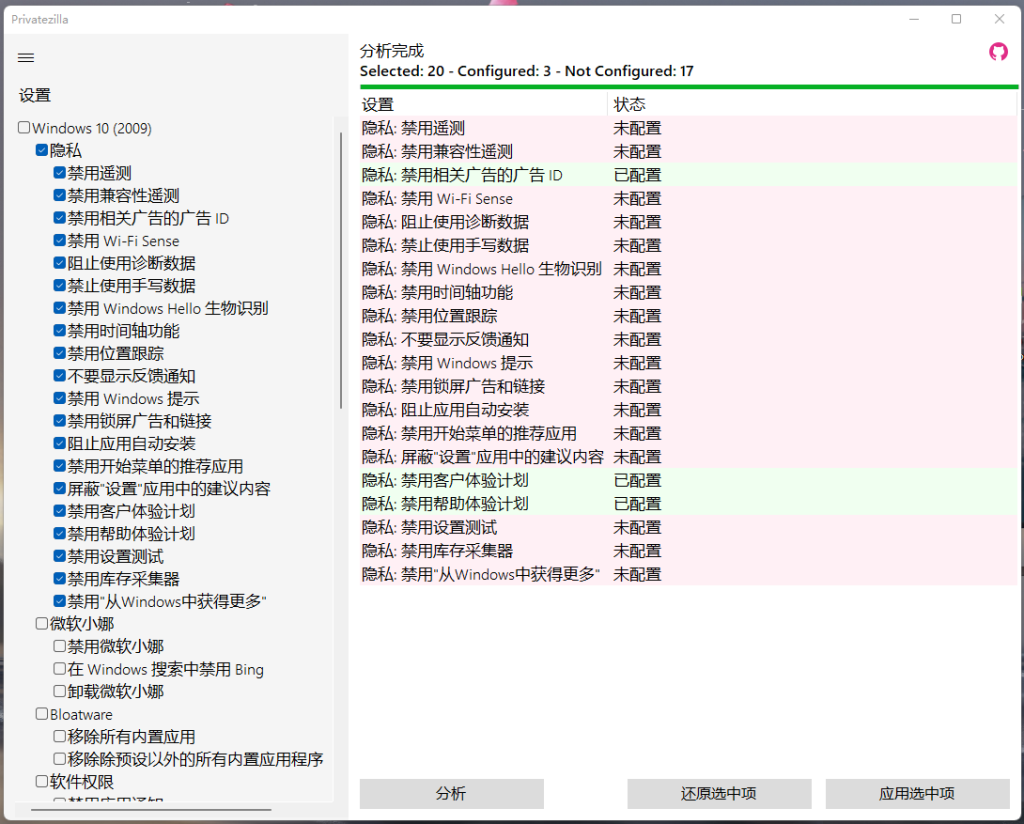The image size is (1024, 824).
Task: Click the 还原选中项 button
Action: point(718,793)
